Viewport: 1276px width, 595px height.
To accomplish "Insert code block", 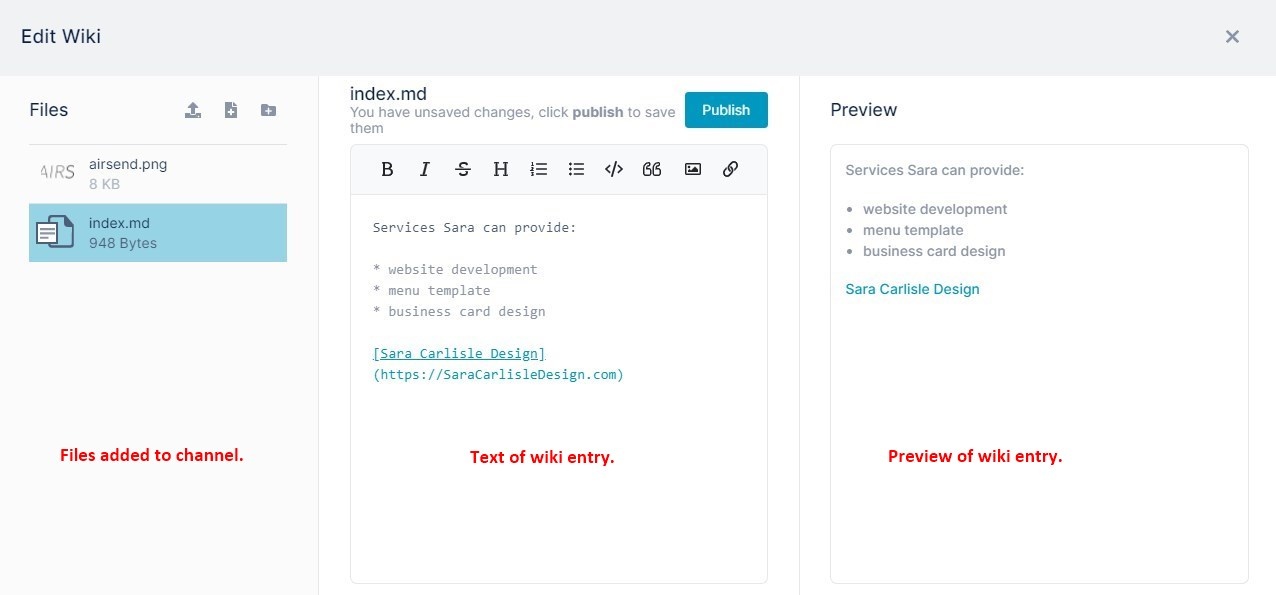I will [x=614, y=169].
